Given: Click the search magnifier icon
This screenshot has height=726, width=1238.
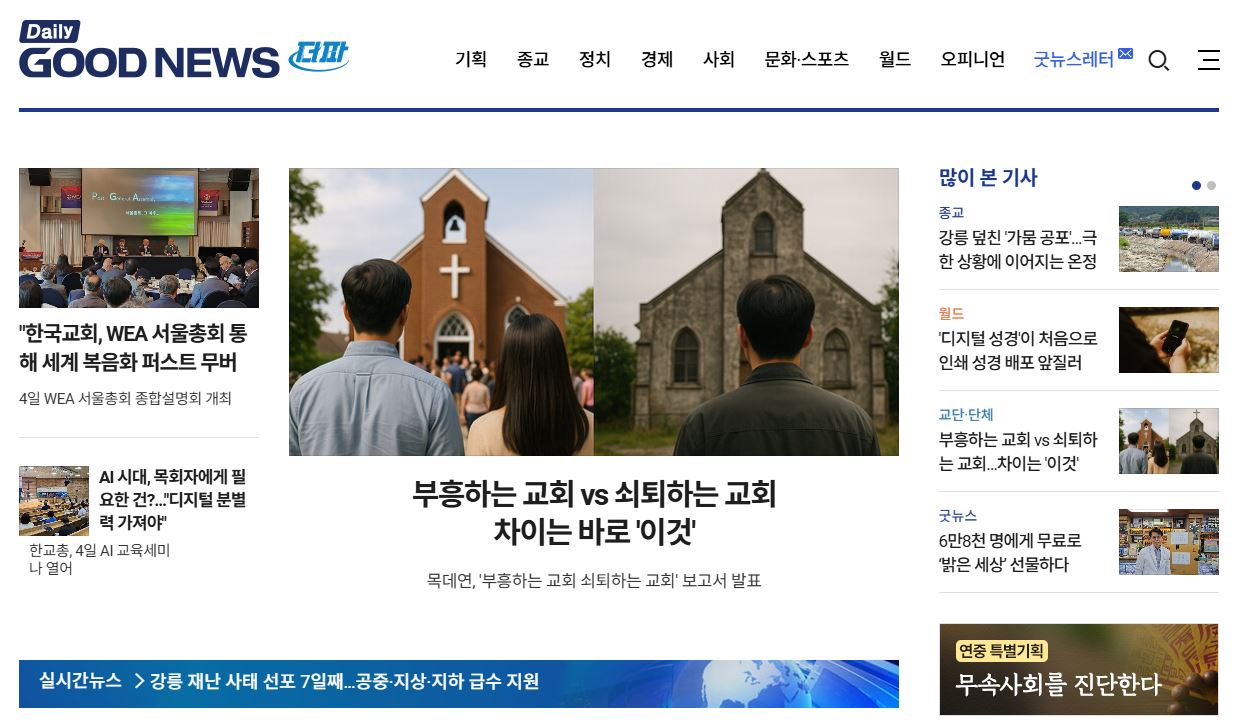Looking at the screenshot, I should click(1158, 61).
